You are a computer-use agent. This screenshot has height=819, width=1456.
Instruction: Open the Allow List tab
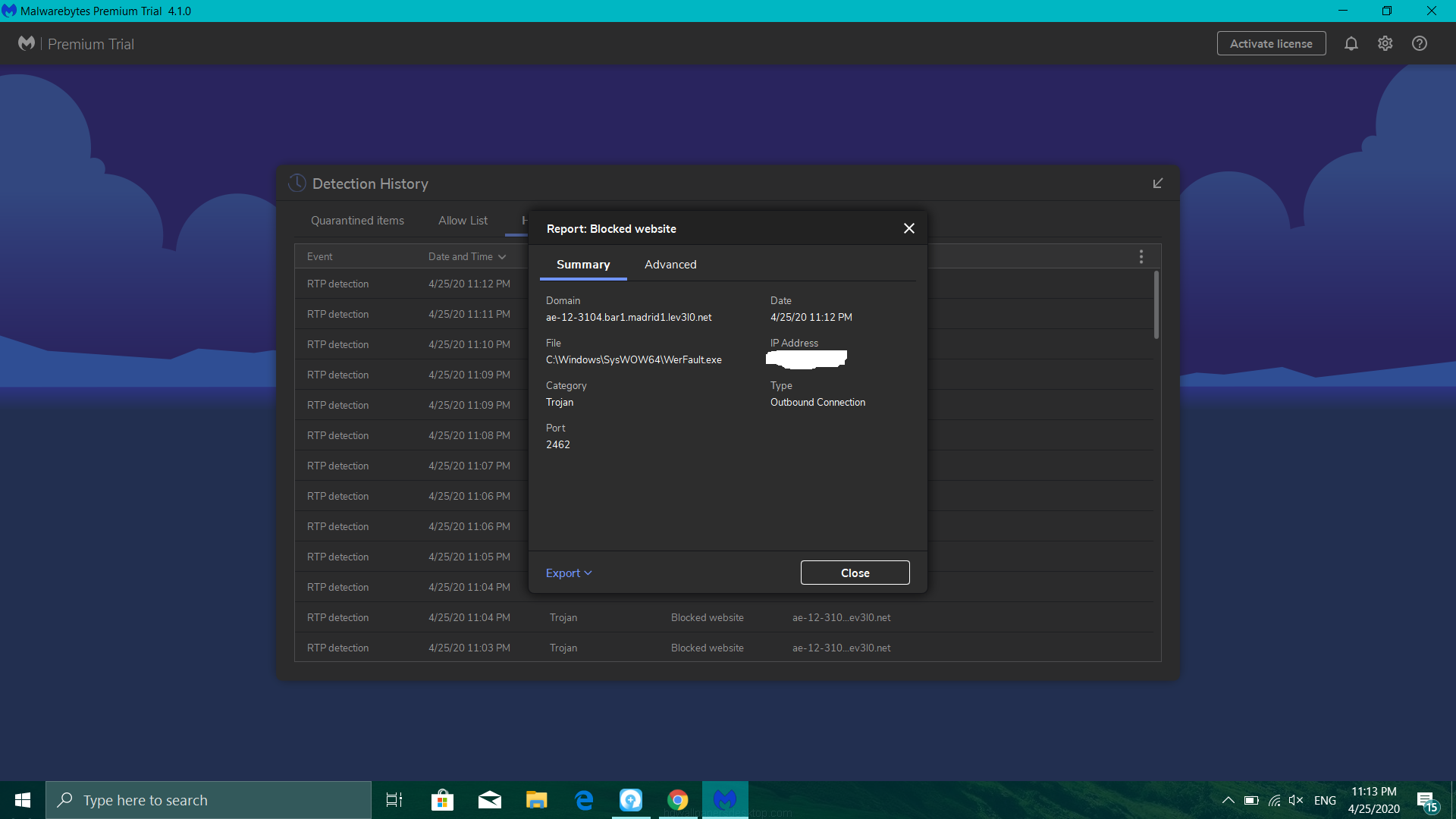coord(463,221)
